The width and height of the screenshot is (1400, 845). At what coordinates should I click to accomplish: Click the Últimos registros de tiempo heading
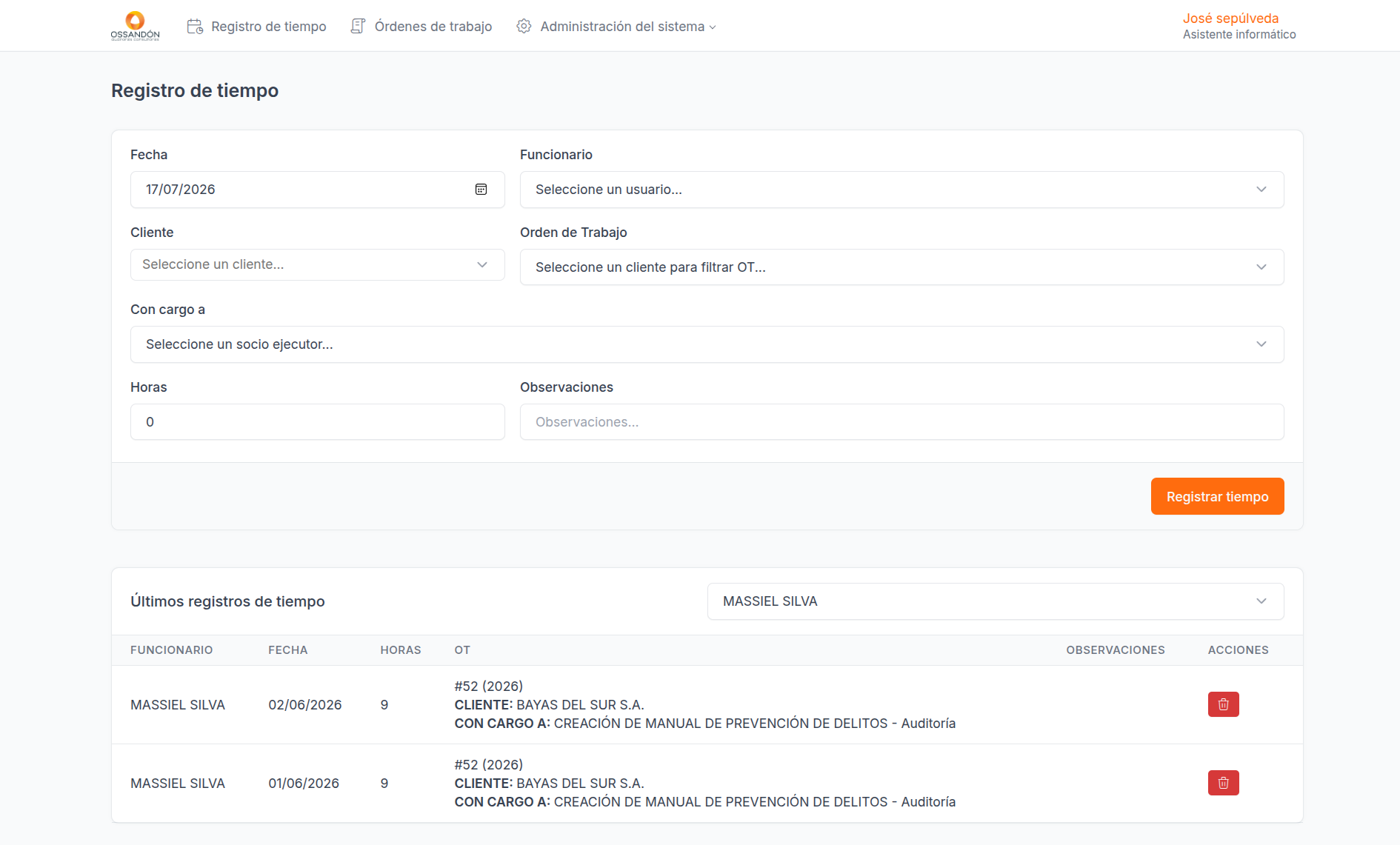(227, 601)
